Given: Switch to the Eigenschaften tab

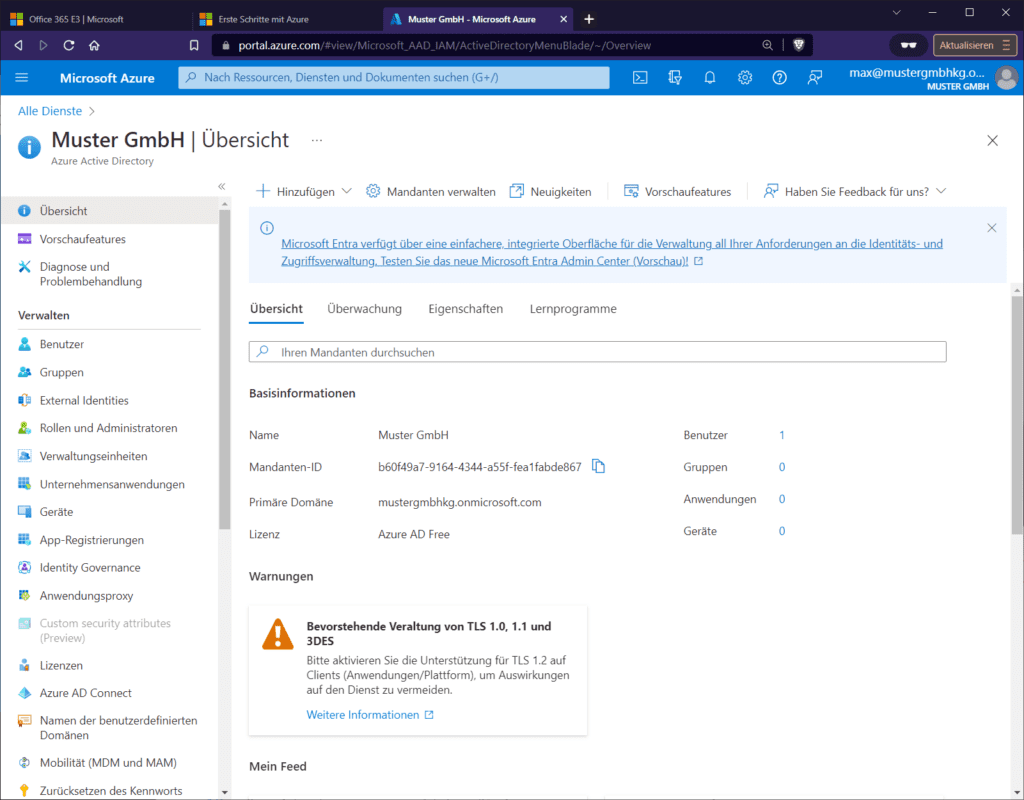Looking at the screenshot, I should pyautogui.click(x=466, y=309).
